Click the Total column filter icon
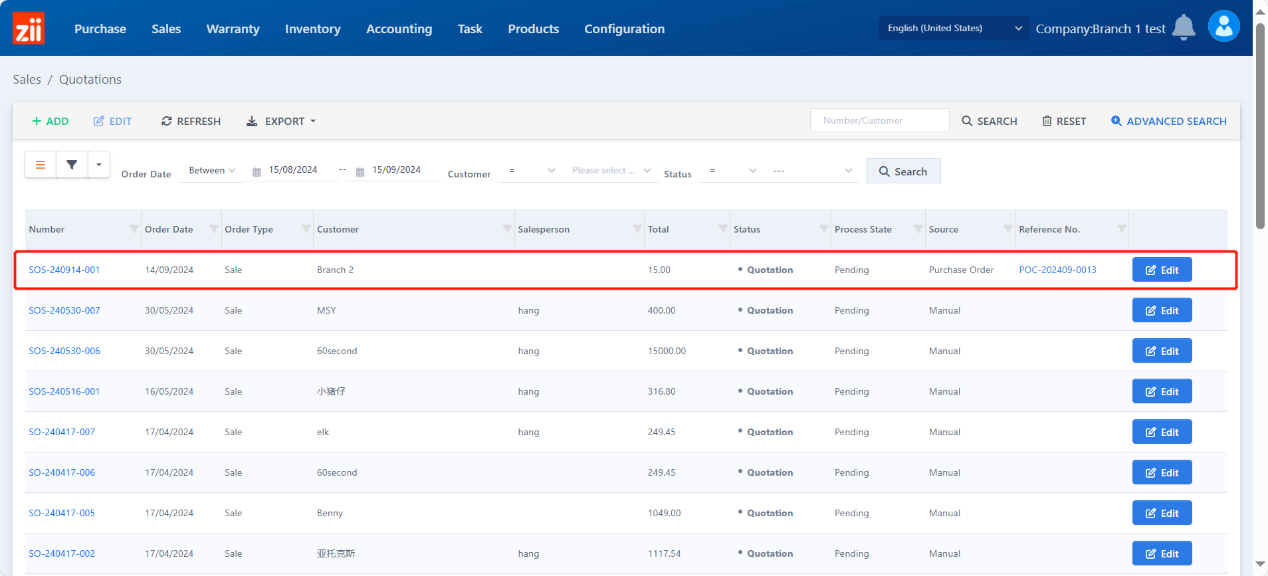The height and width of the screenshot is (576, 1268). click(723, 230)
